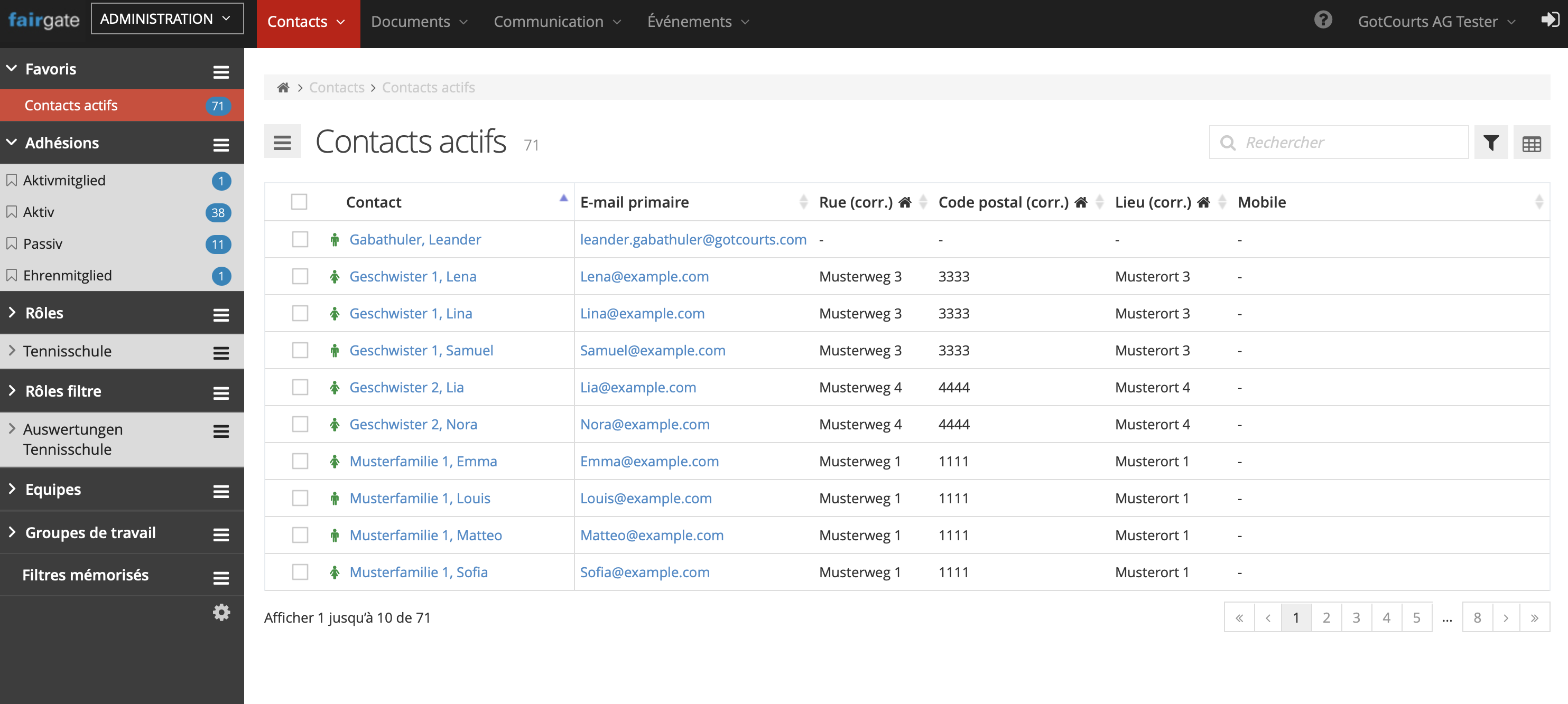Open Equipes hamburger menu
The width and height of the screenshot is (1568, 704).
point(221,491)
